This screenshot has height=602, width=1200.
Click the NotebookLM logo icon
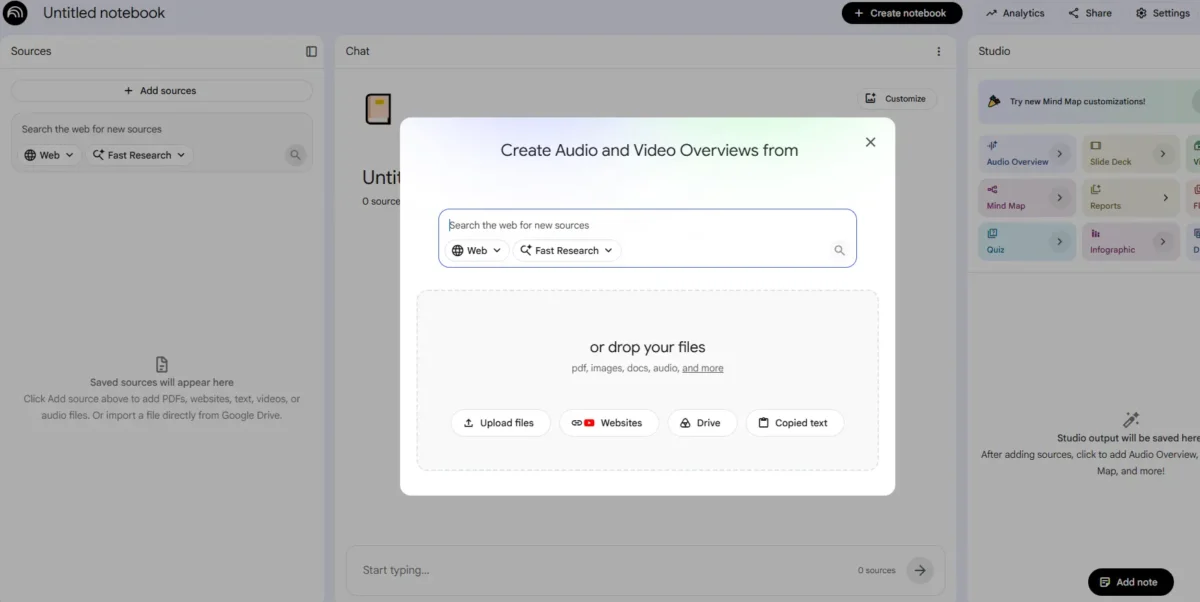click(15, 13)
